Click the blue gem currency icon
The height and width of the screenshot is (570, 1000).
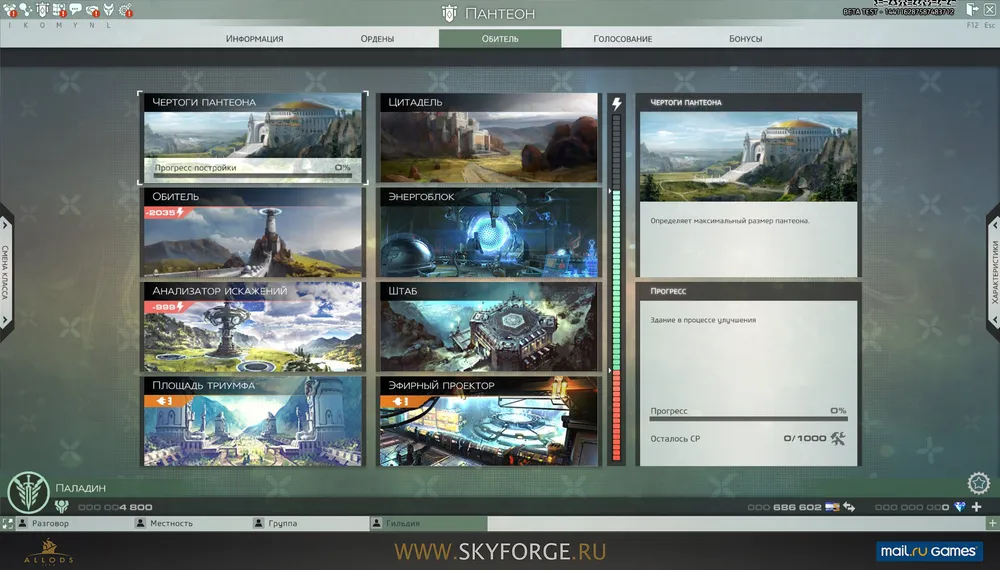pos(960,507)
